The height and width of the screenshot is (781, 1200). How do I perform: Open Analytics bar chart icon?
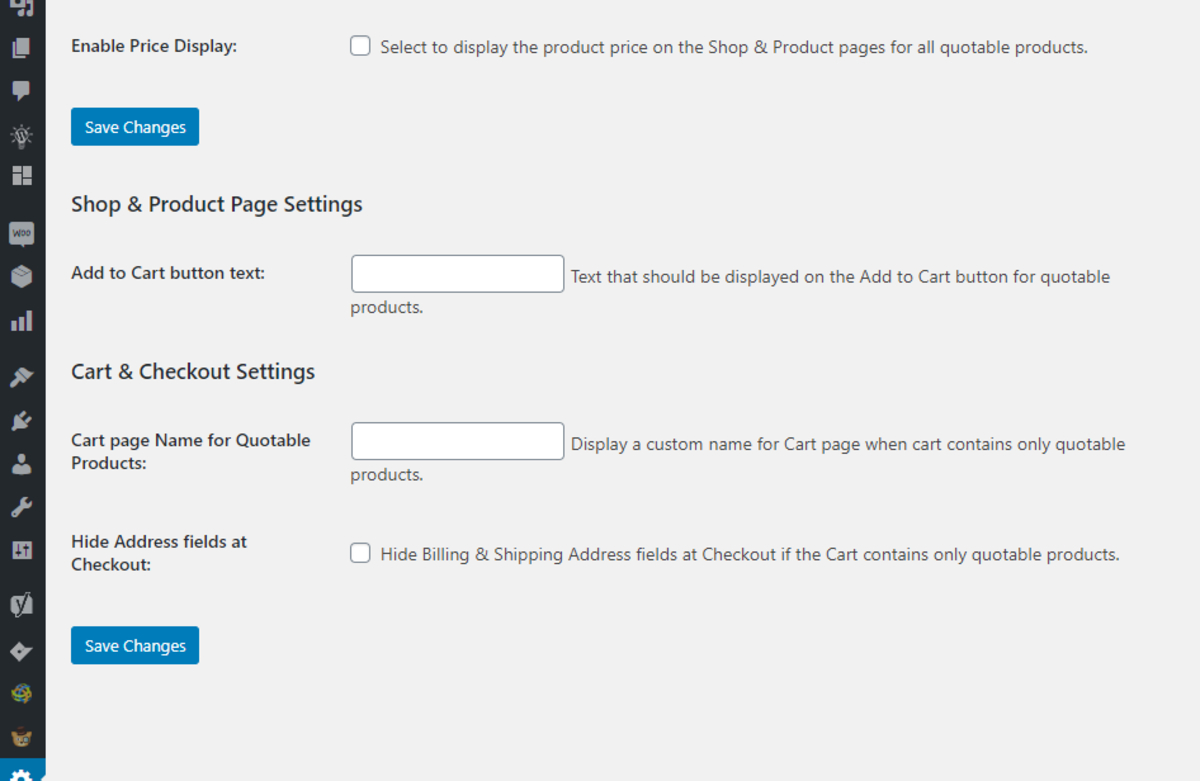click(21, 321)
